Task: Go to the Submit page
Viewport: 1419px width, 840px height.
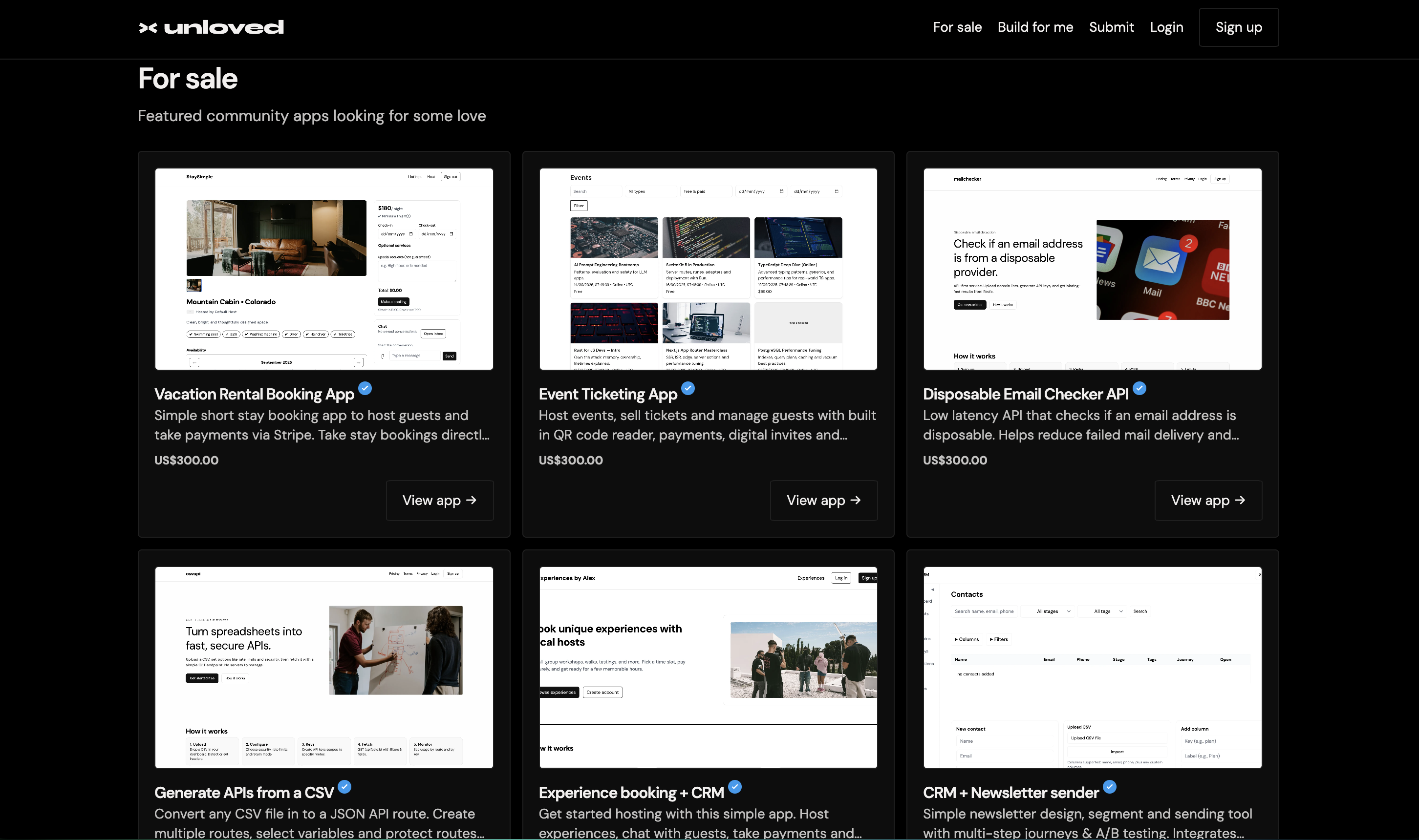Action: 1111,27
